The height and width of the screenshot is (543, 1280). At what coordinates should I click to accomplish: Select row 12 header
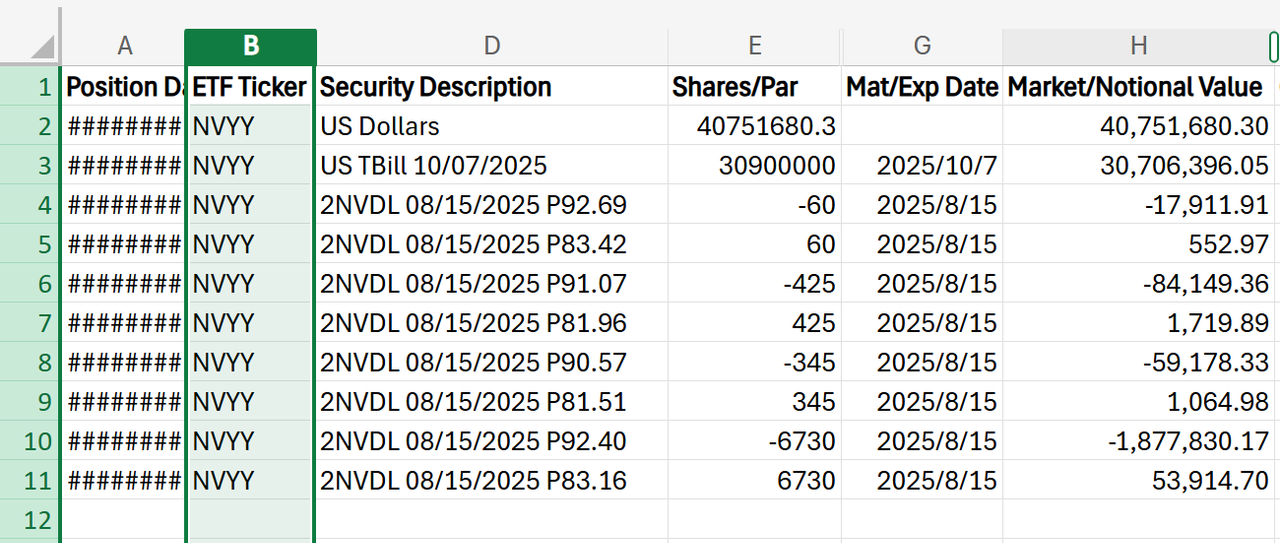pos(30,519)
